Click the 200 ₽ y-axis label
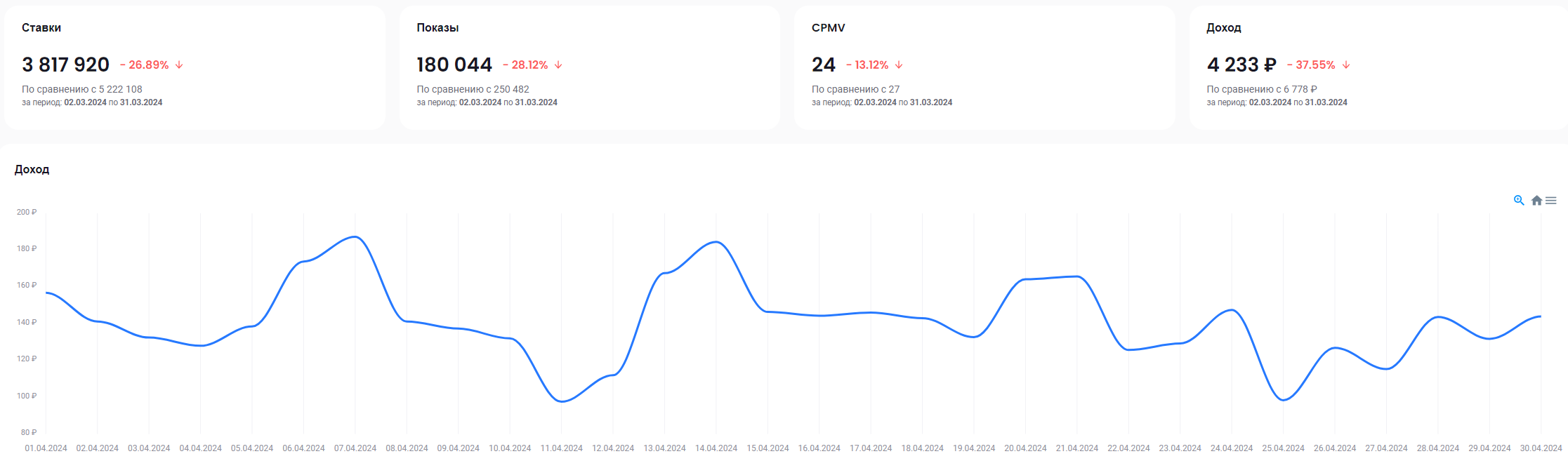 pos(27,212)
